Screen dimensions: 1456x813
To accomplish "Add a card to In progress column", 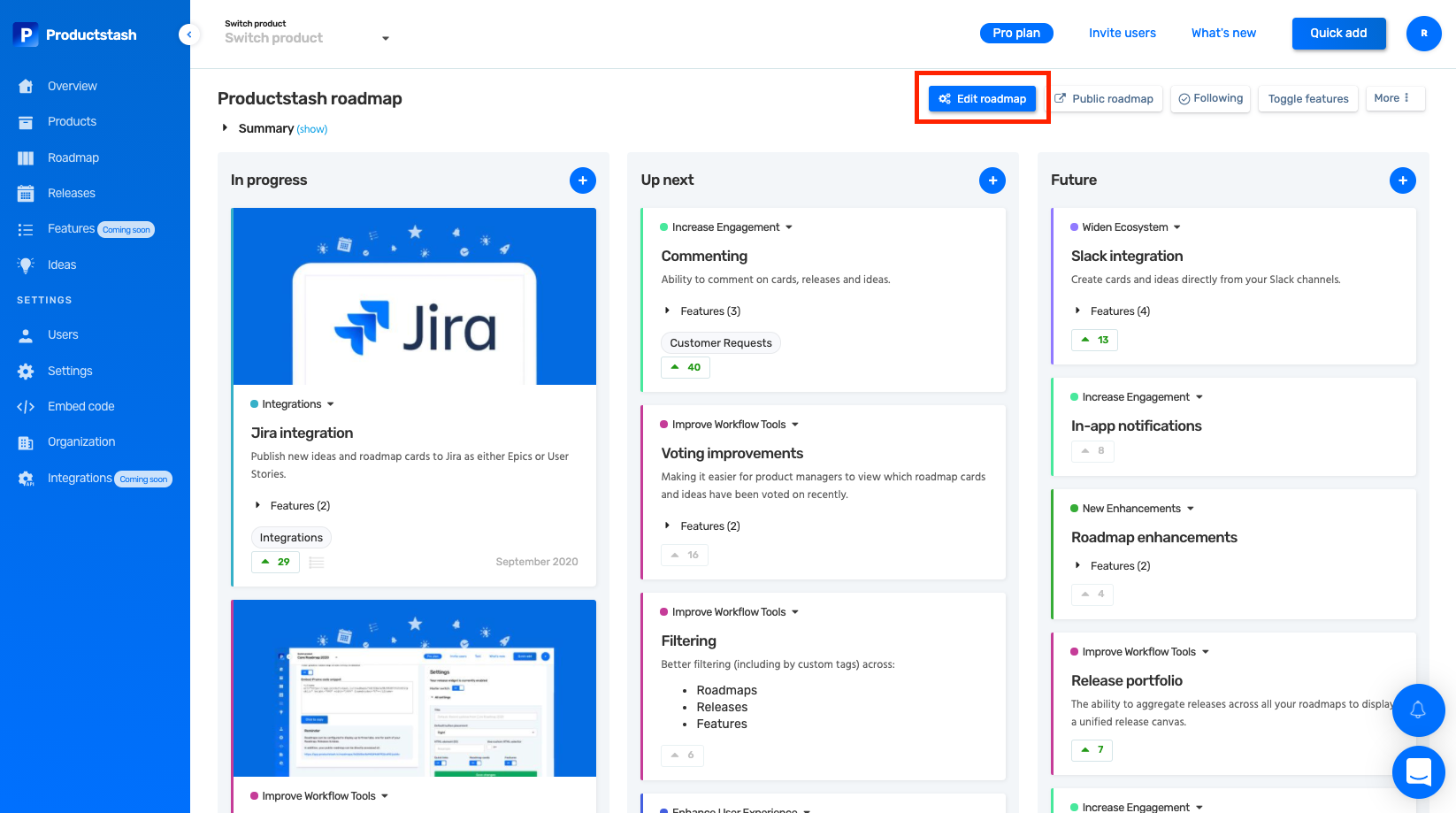I will coord(583,180).
